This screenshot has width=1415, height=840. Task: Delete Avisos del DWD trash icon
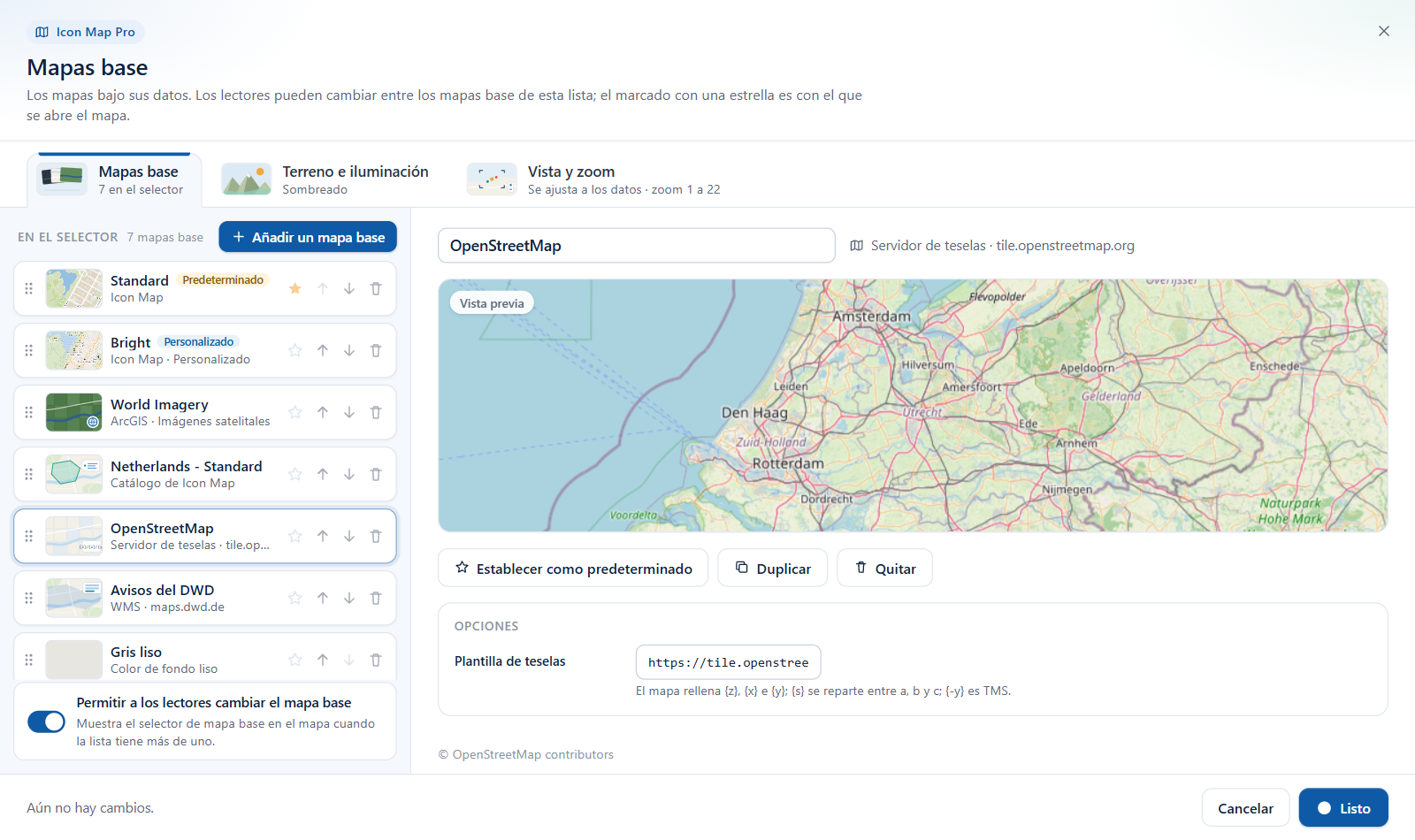376,598
